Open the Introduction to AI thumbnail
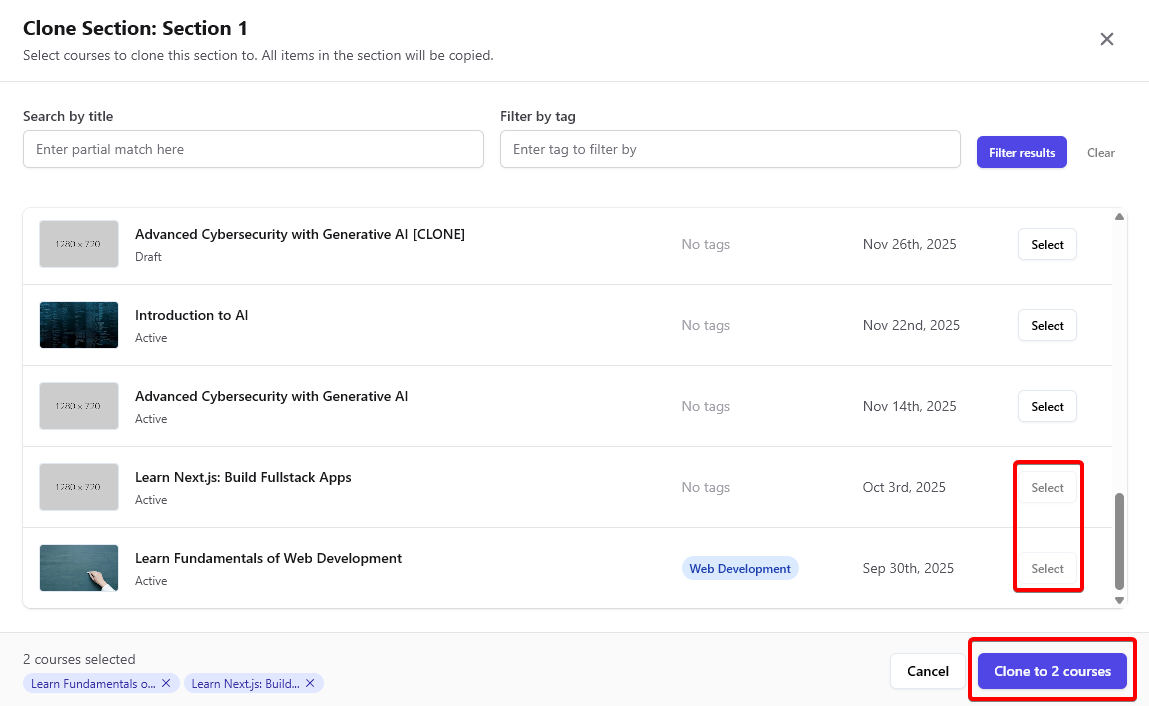 (x=79, y=325)
